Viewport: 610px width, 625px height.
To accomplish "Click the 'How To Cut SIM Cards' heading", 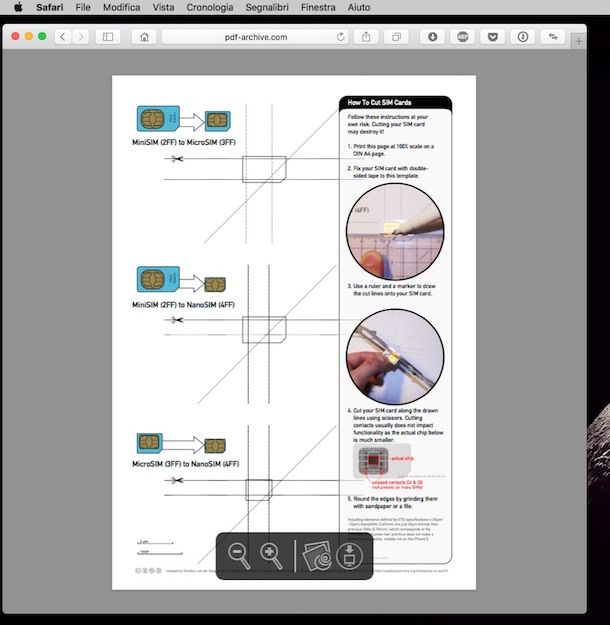I will click(379, 102).
